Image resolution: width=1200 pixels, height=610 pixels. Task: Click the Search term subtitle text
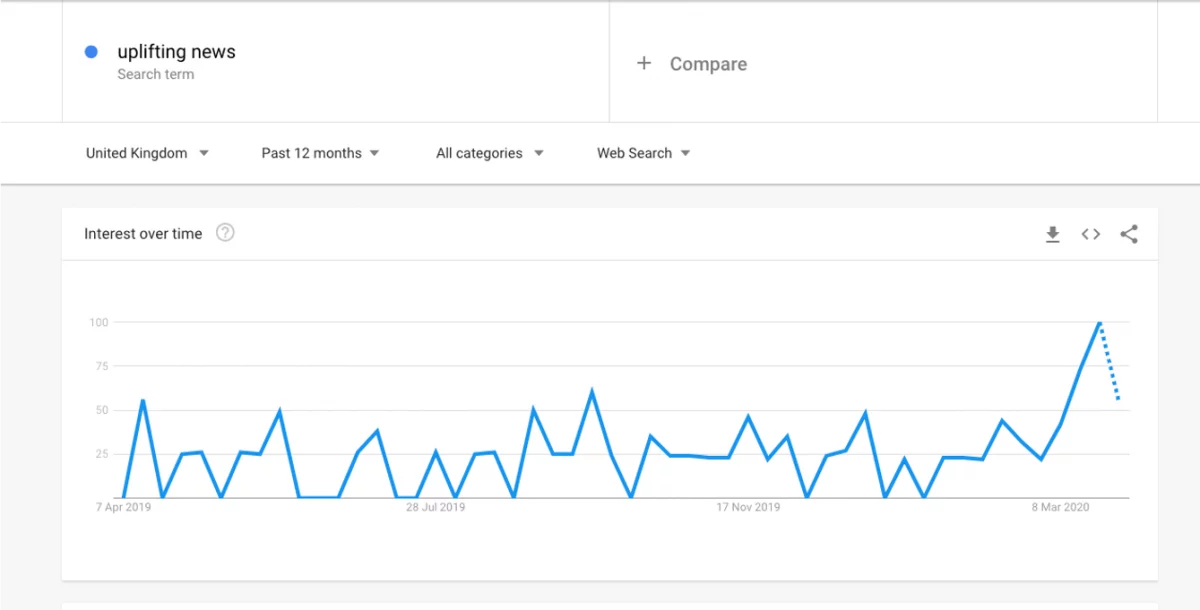155,74
